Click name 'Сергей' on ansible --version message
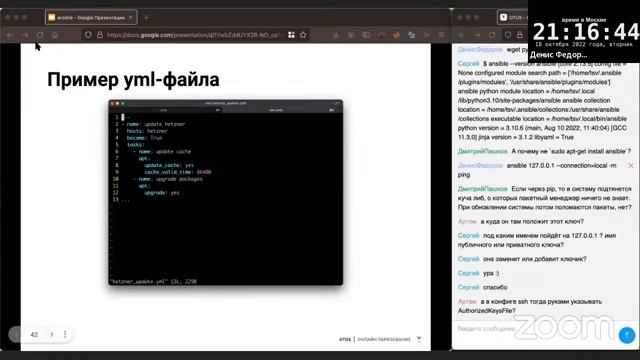 [x=468, y=64]
